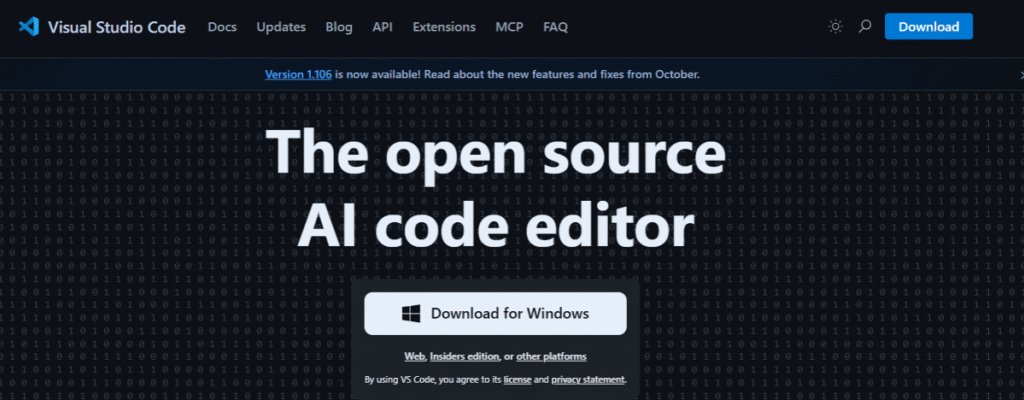Viewport: 1024px width, 400px height.
Task: Open the privacy statement link
Action: pyautogui.click(x=588, y=379)
